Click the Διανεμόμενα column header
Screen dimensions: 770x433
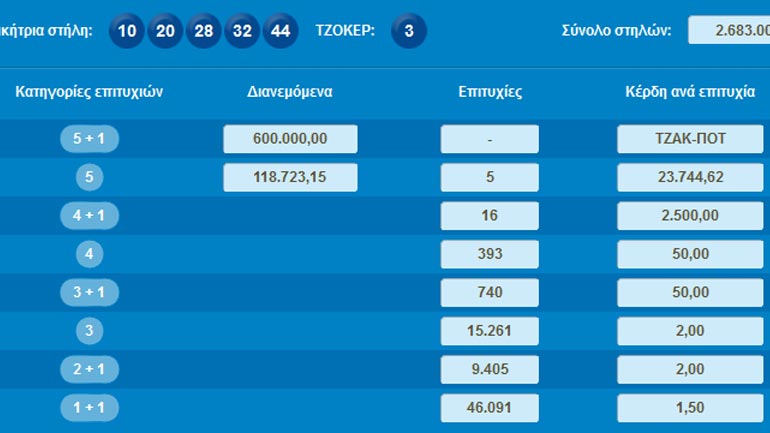tap(290, 92)
